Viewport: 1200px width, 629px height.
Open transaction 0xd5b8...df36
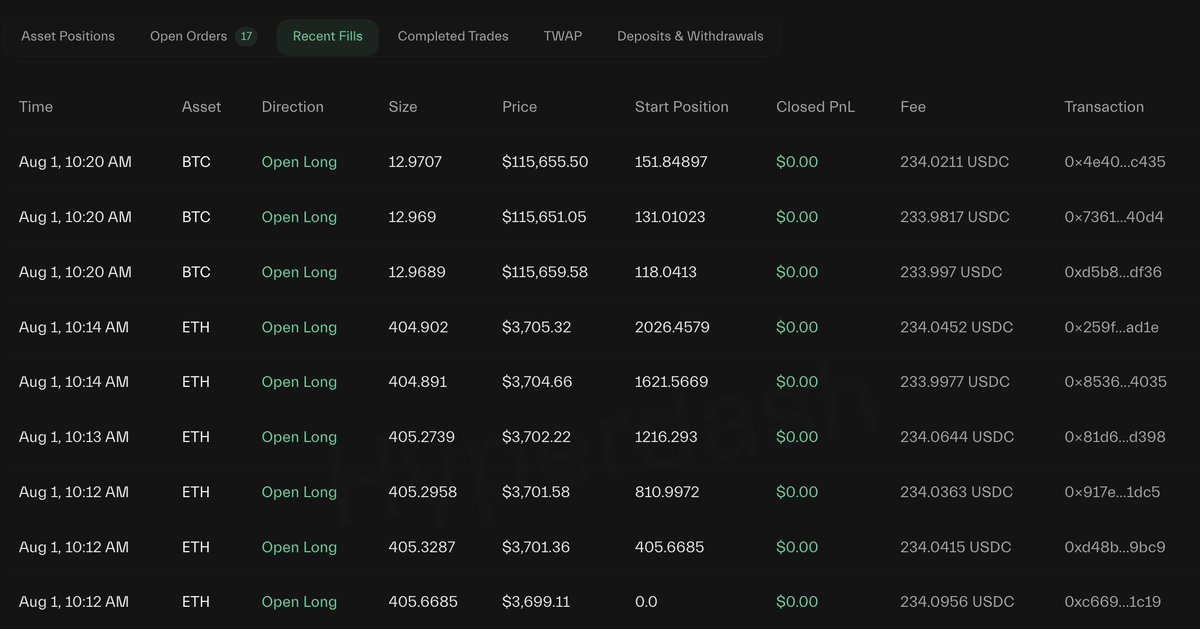tap(1113, 272)
